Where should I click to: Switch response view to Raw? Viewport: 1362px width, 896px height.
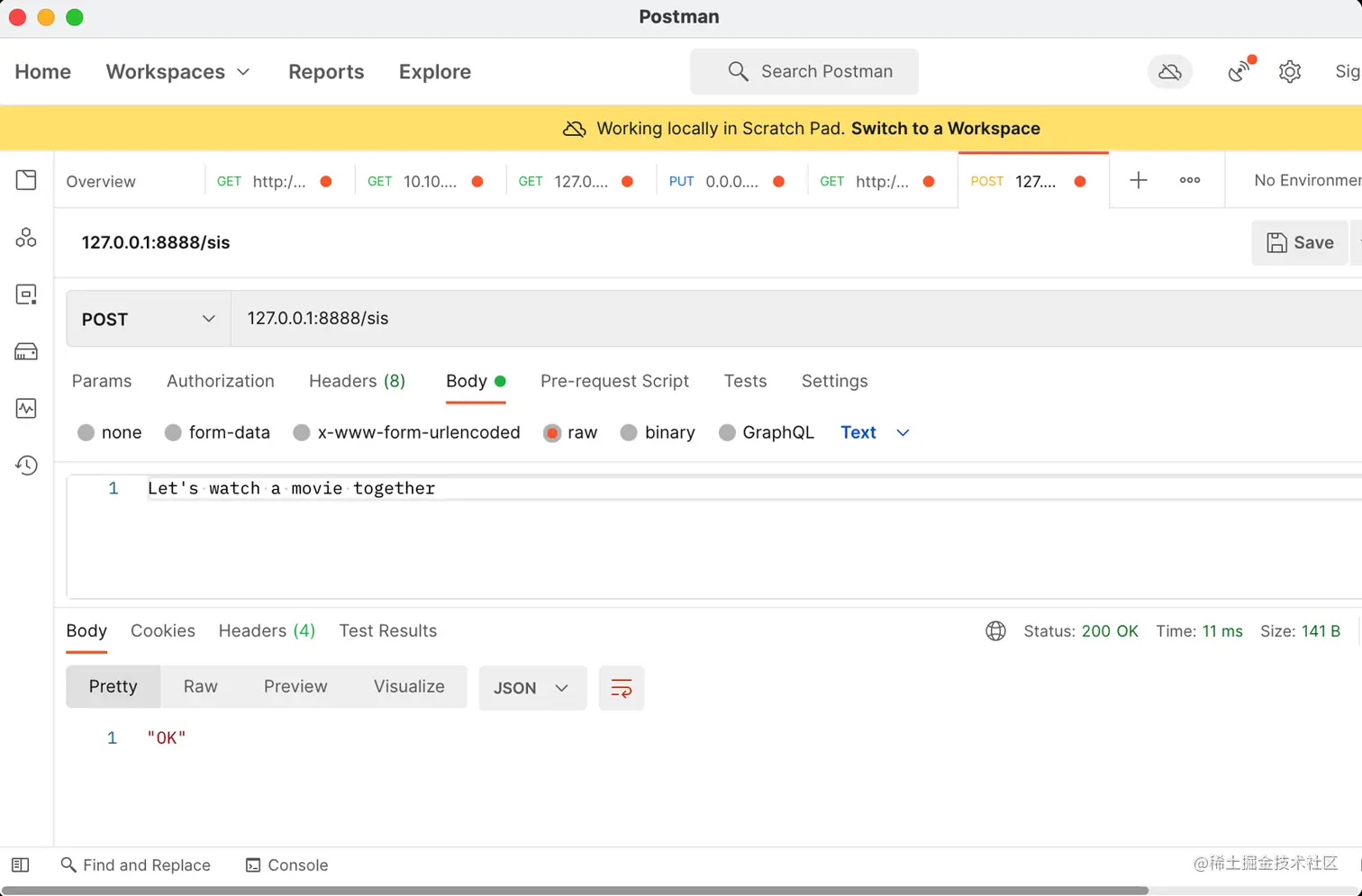tap(201, 687)
